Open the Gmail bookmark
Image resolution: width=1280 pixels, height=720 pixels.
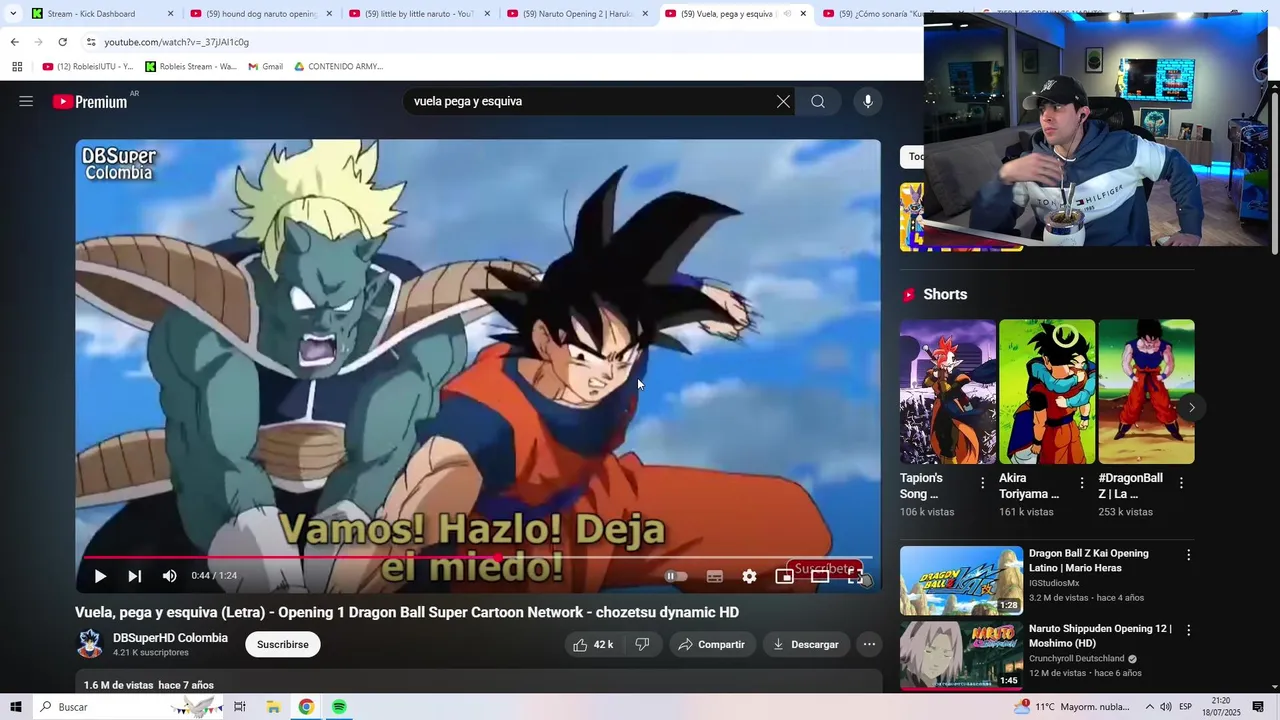coord(265,67)
